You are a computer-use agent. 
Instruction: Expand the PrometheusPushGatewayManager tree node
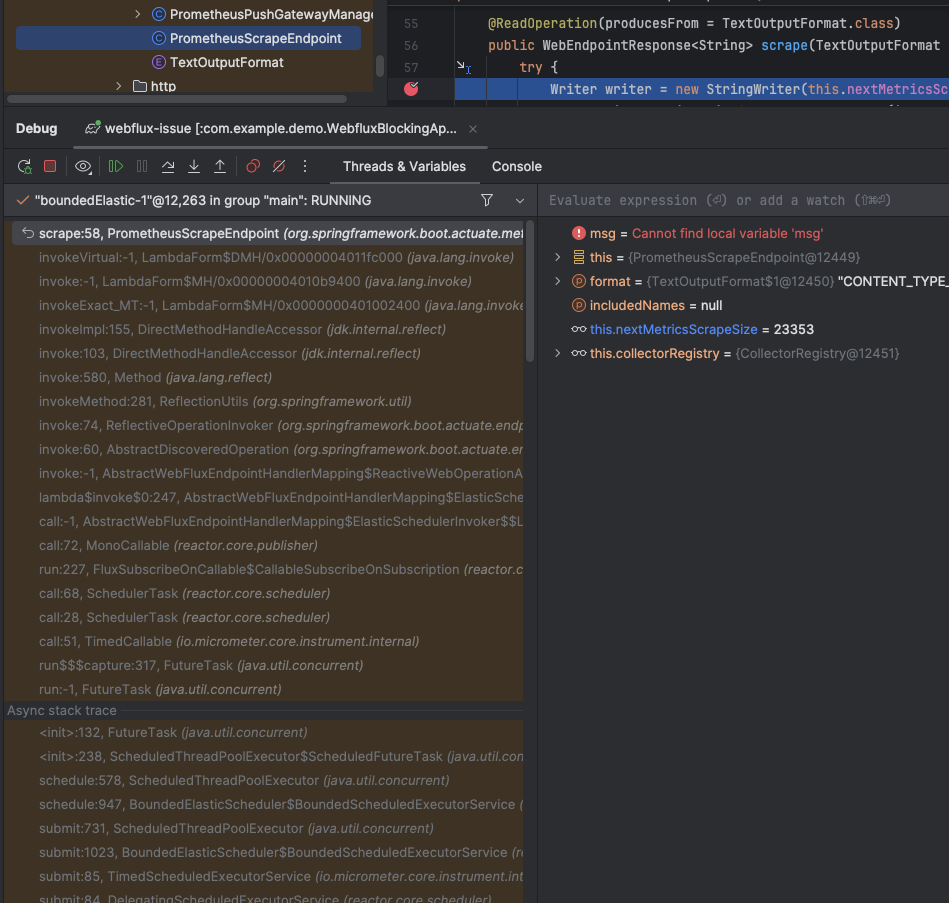click(x=138, y=14)
